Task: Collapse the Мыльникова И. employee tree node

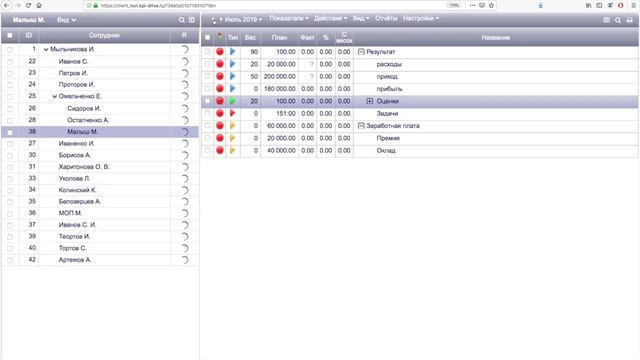Action: pyautogui.click(x=46, y=49)
